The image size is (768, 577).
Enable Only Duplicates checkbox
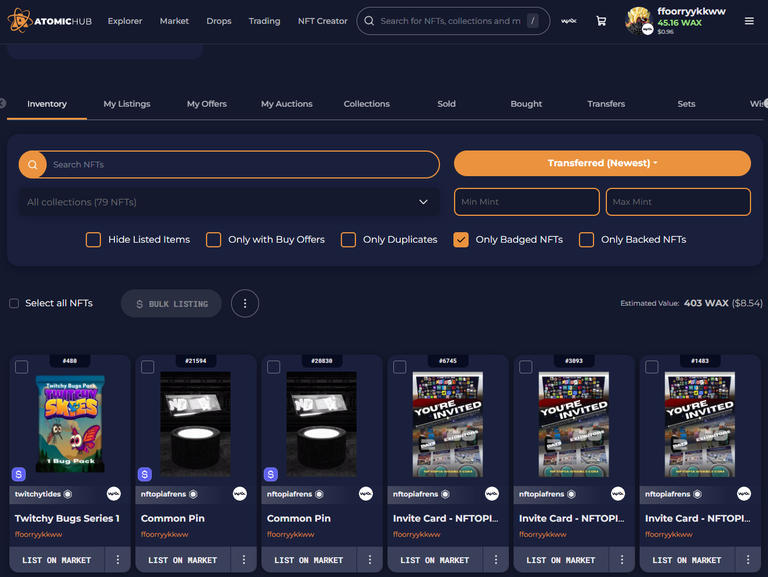(348, 240)
